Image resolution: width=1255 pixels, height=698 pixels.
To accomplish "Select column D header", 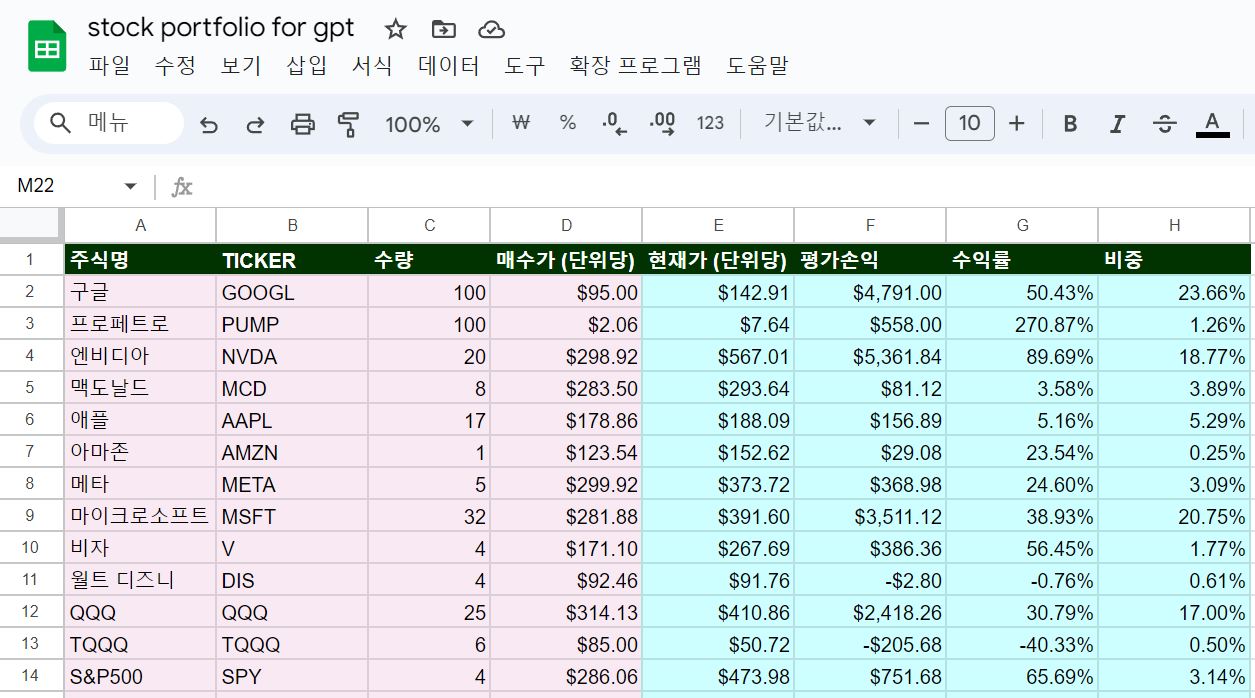I will click(x=566, y=225).
